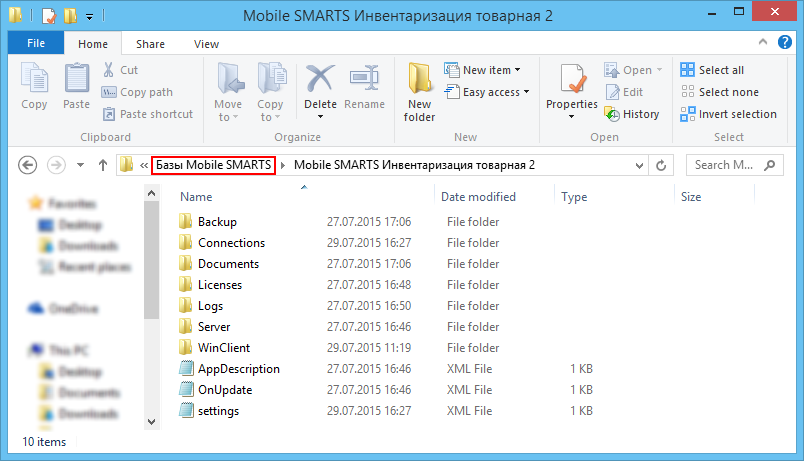Open the Move to dropdown
Image resolution: width=804 pixels, height=461 pixels.
(x=228, y=92)
